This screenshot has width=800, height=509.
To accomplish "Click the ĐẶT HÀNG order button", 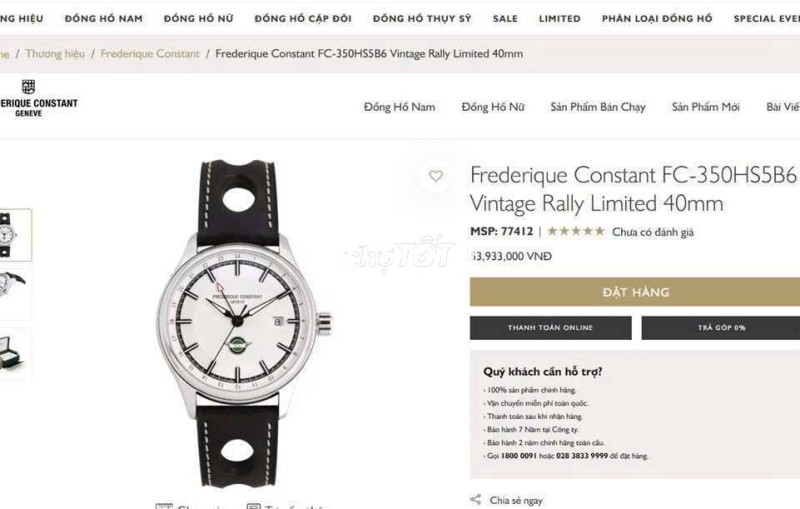I will coord(635,292).
